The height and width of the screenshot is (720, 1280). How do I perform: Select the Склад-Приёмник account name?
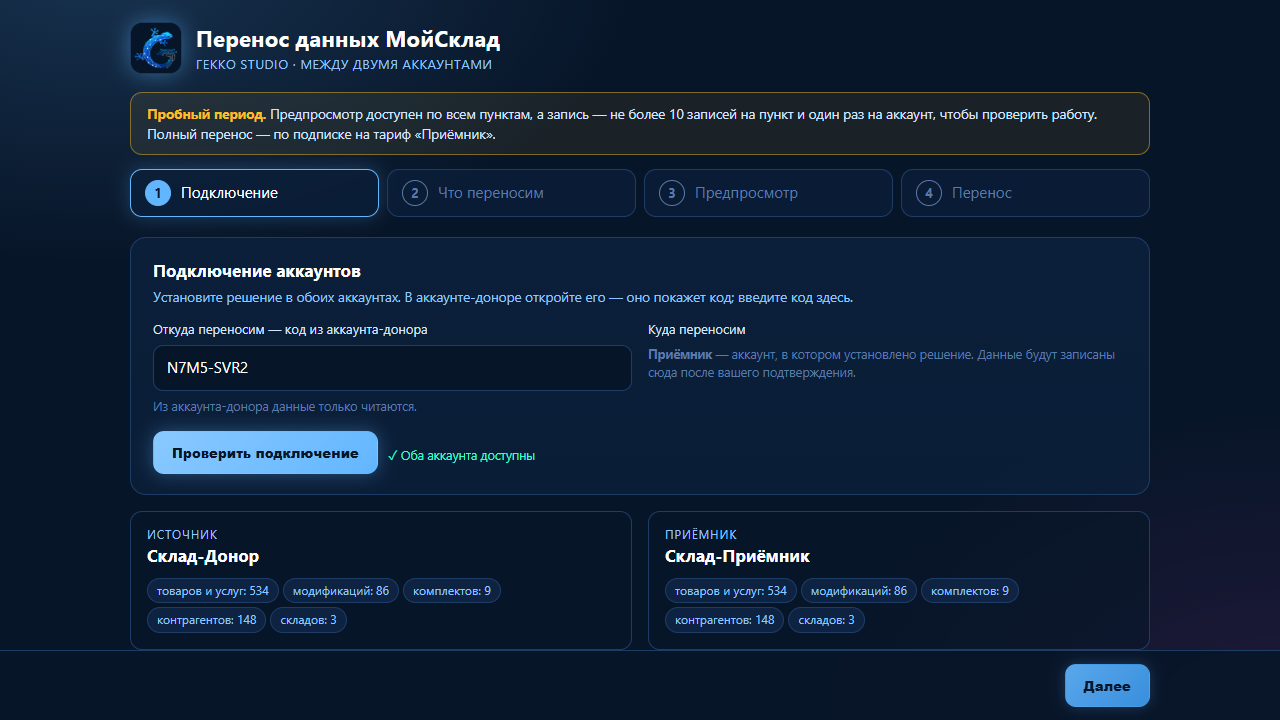737,556
